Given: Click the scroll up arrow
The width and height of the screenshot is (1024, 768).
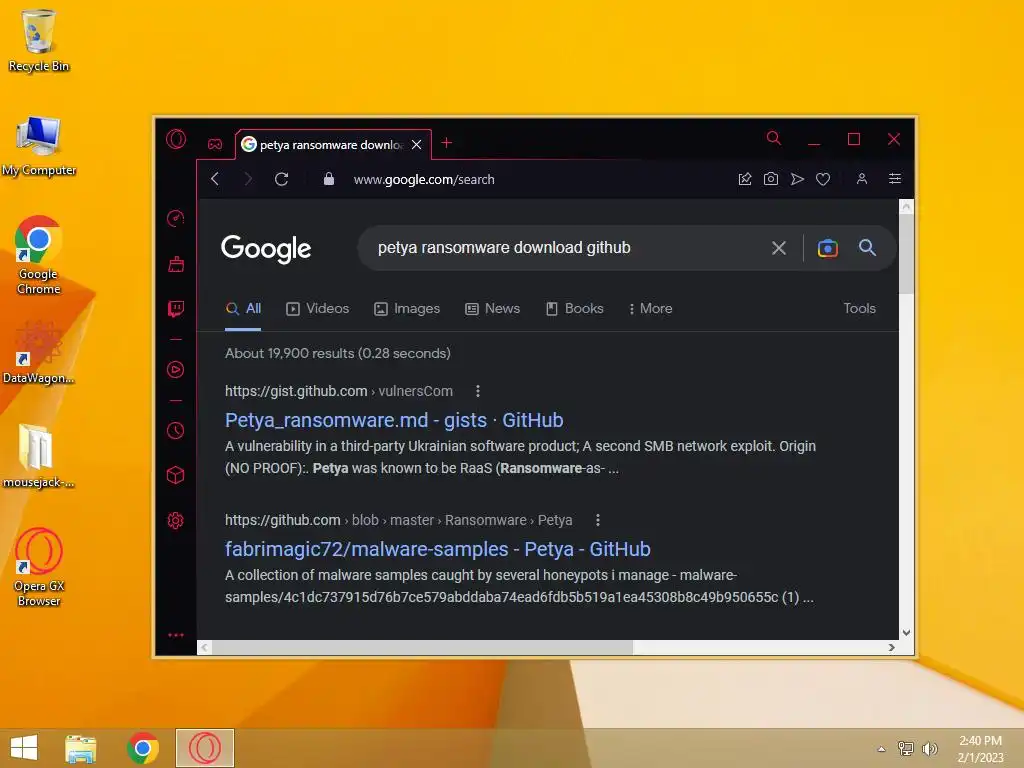Looking at the screenshot, I should tap(906, 206).
